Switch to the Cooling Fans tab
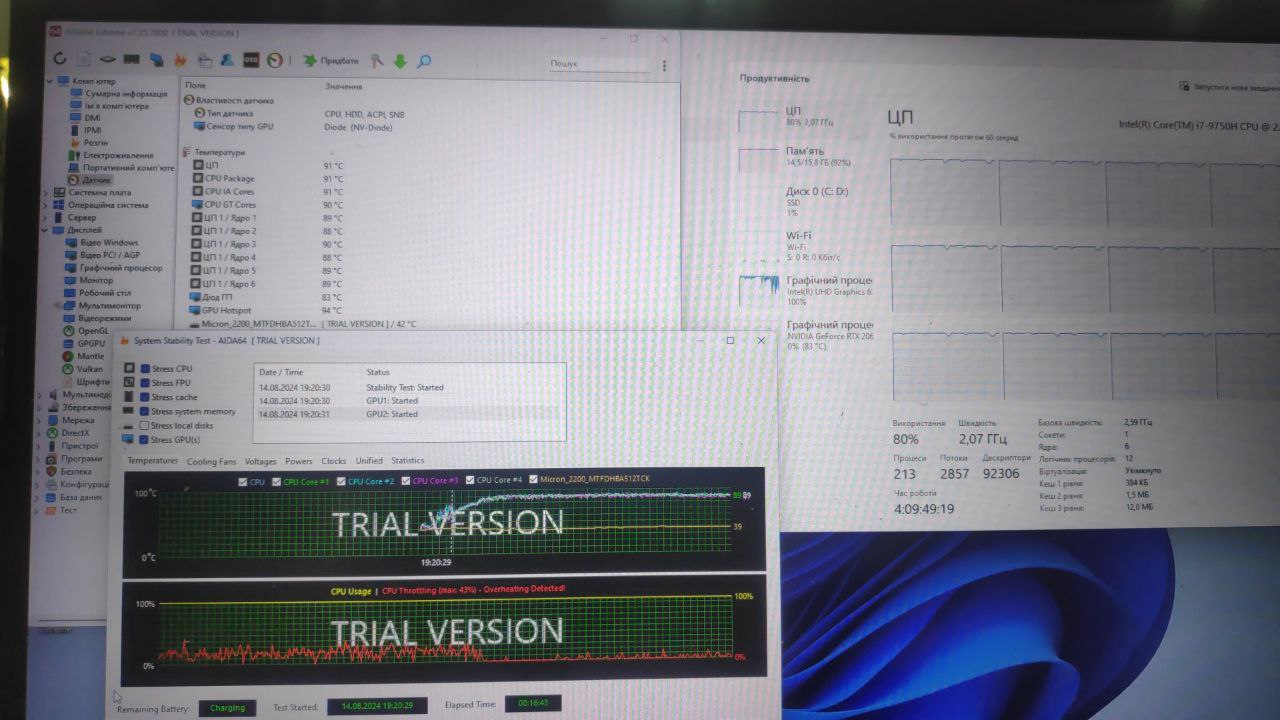Viewport: 1280px width, 720px height. pos(211,461)
